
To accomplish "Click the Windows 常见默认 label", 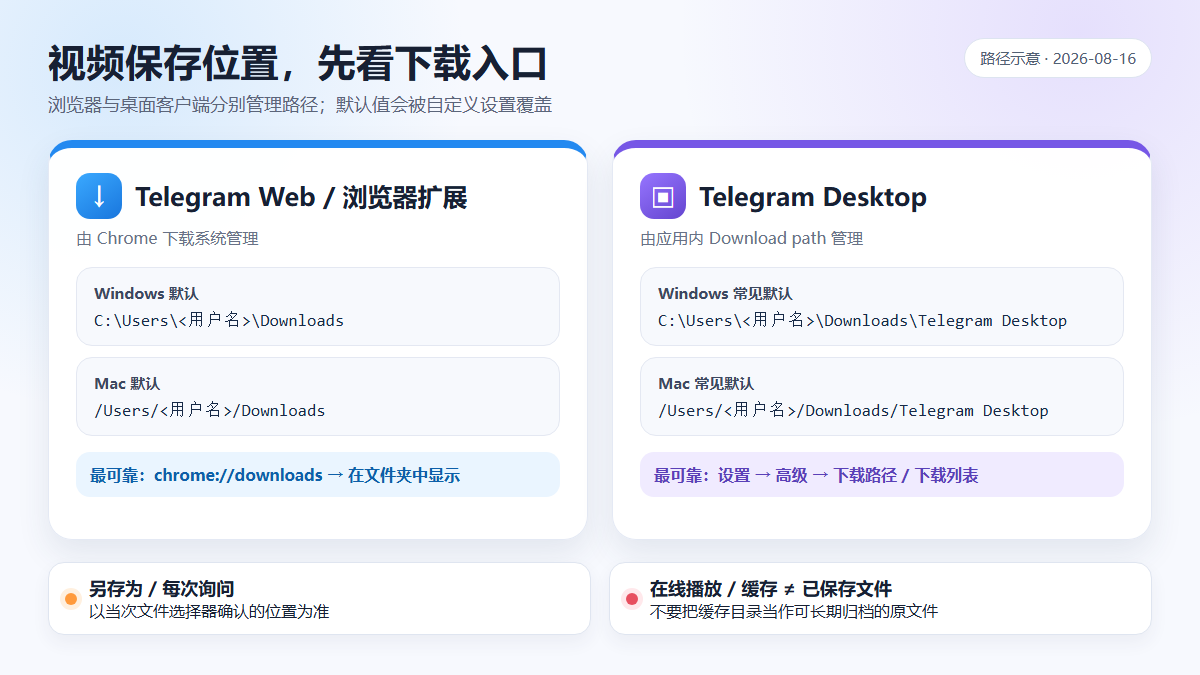I will (x=725, y=294).
